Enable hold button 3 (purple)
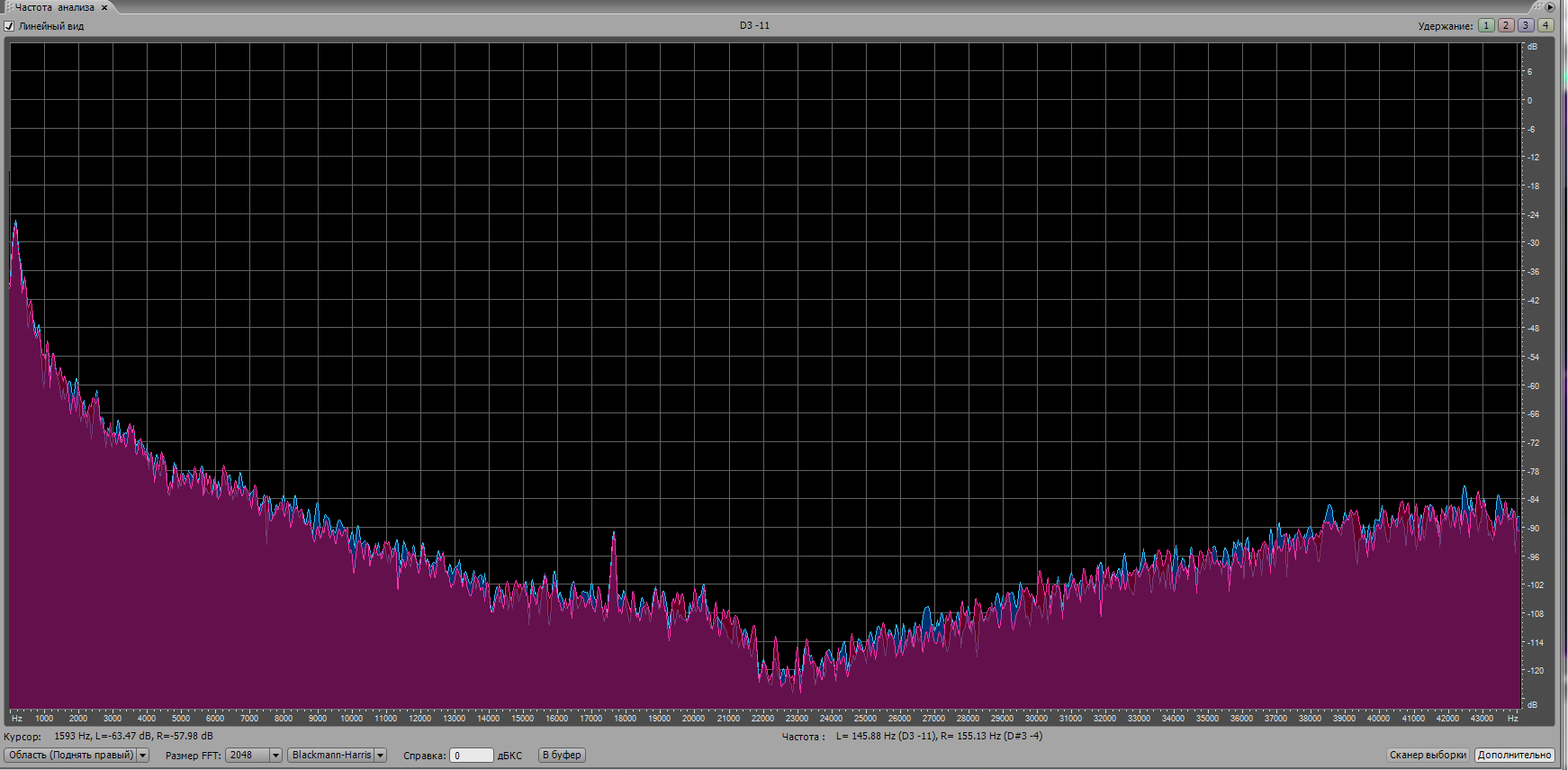Screen dimensions: 1568x770 (x=1526, y=25)
